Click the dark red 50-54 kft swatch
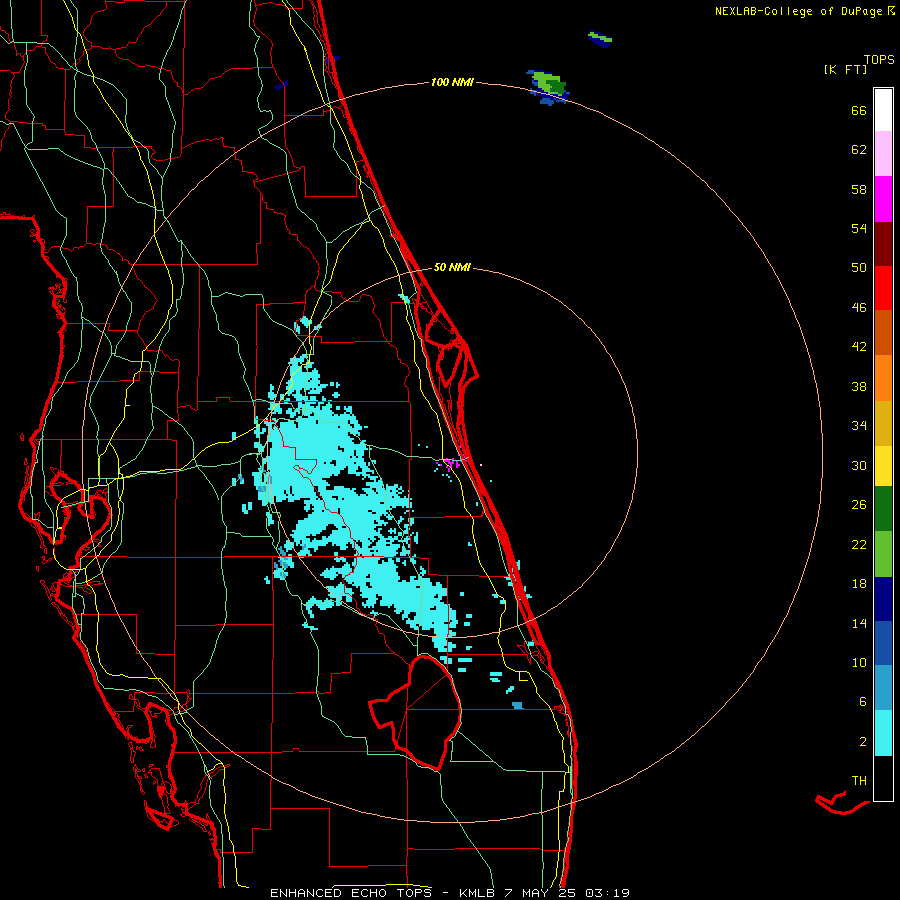The width and height of the screenshot is (900, 900). coord(883,244)
